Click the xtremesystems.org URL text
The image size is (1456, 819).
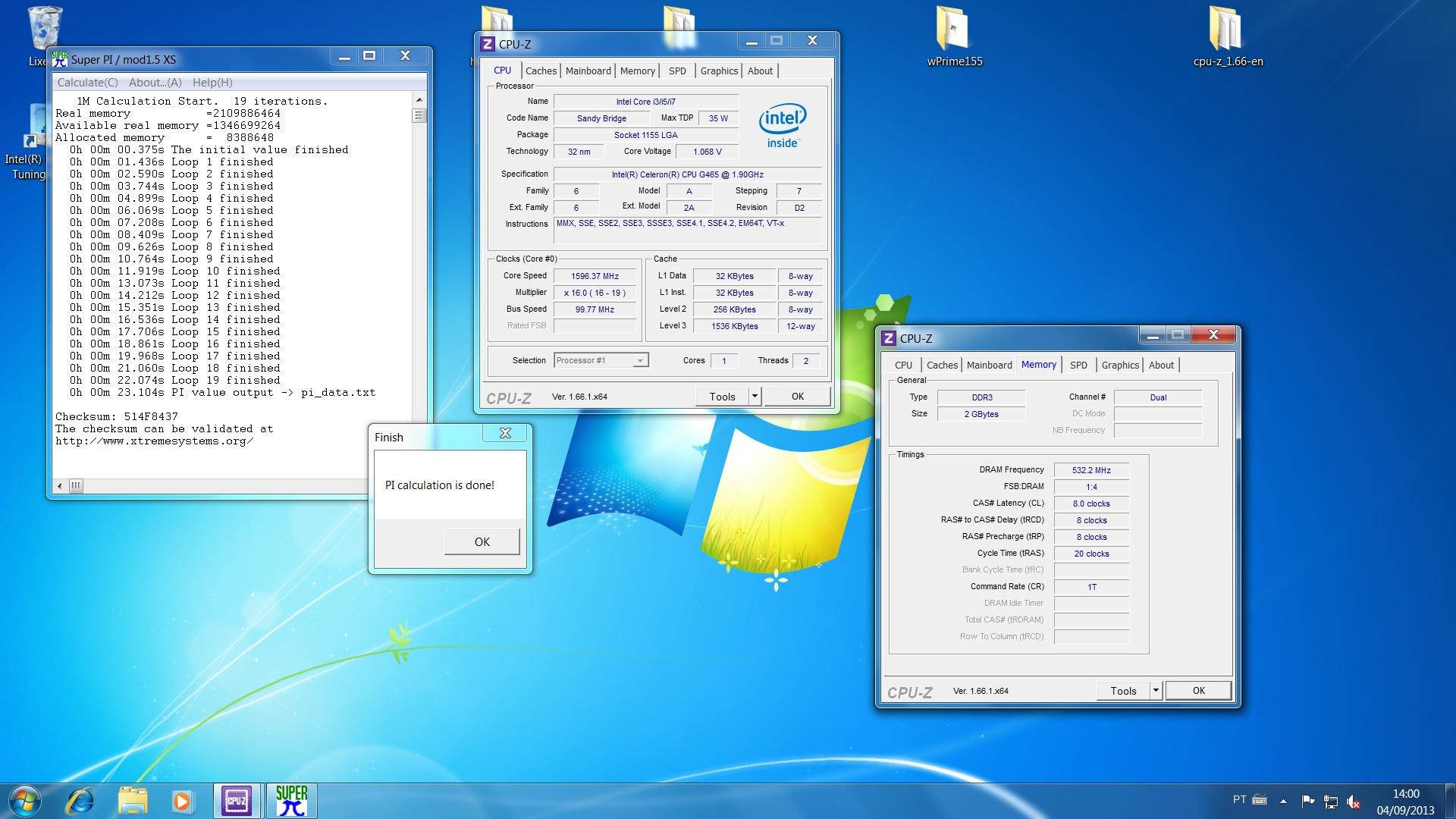pos(155,441)
